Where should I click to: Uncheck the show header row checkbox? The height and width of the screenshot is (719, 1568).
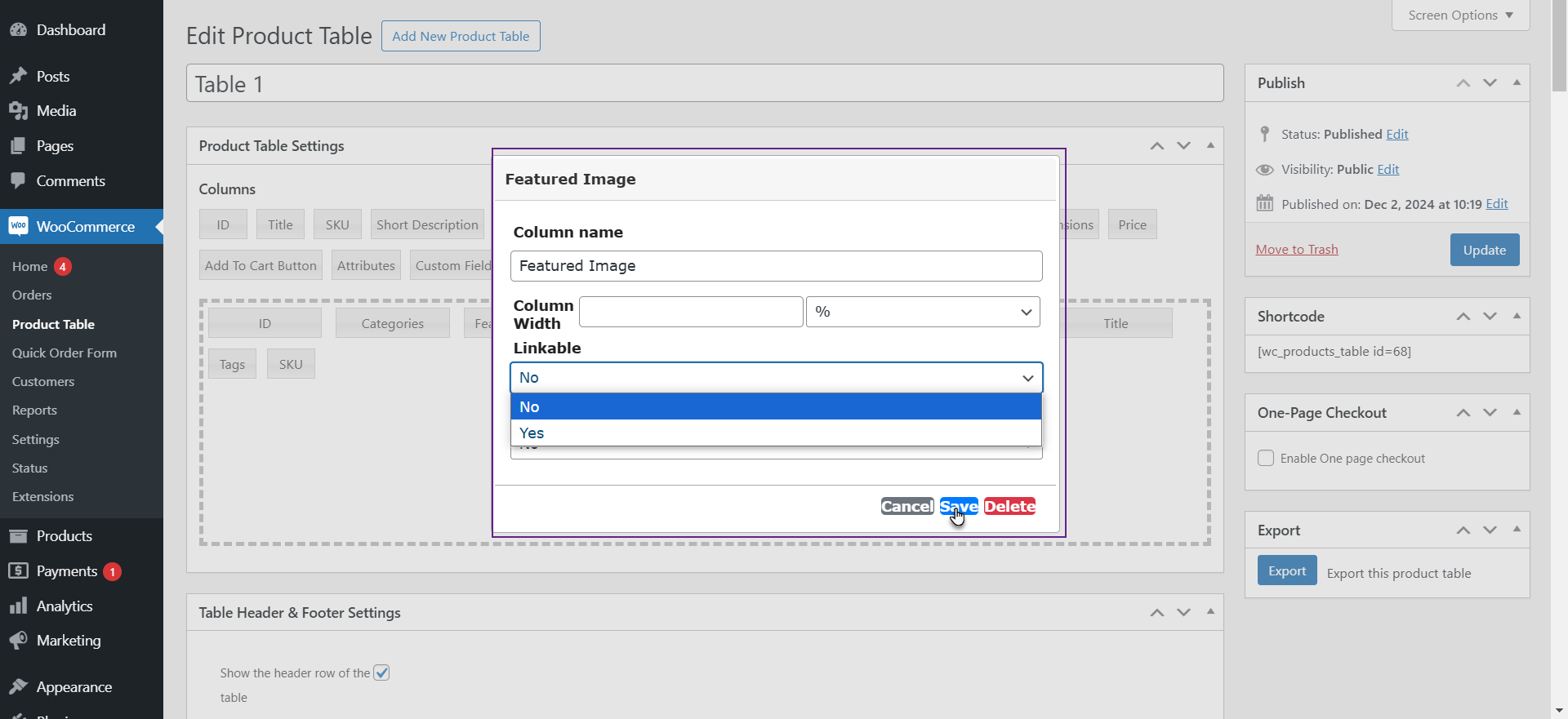click(381, 673)
